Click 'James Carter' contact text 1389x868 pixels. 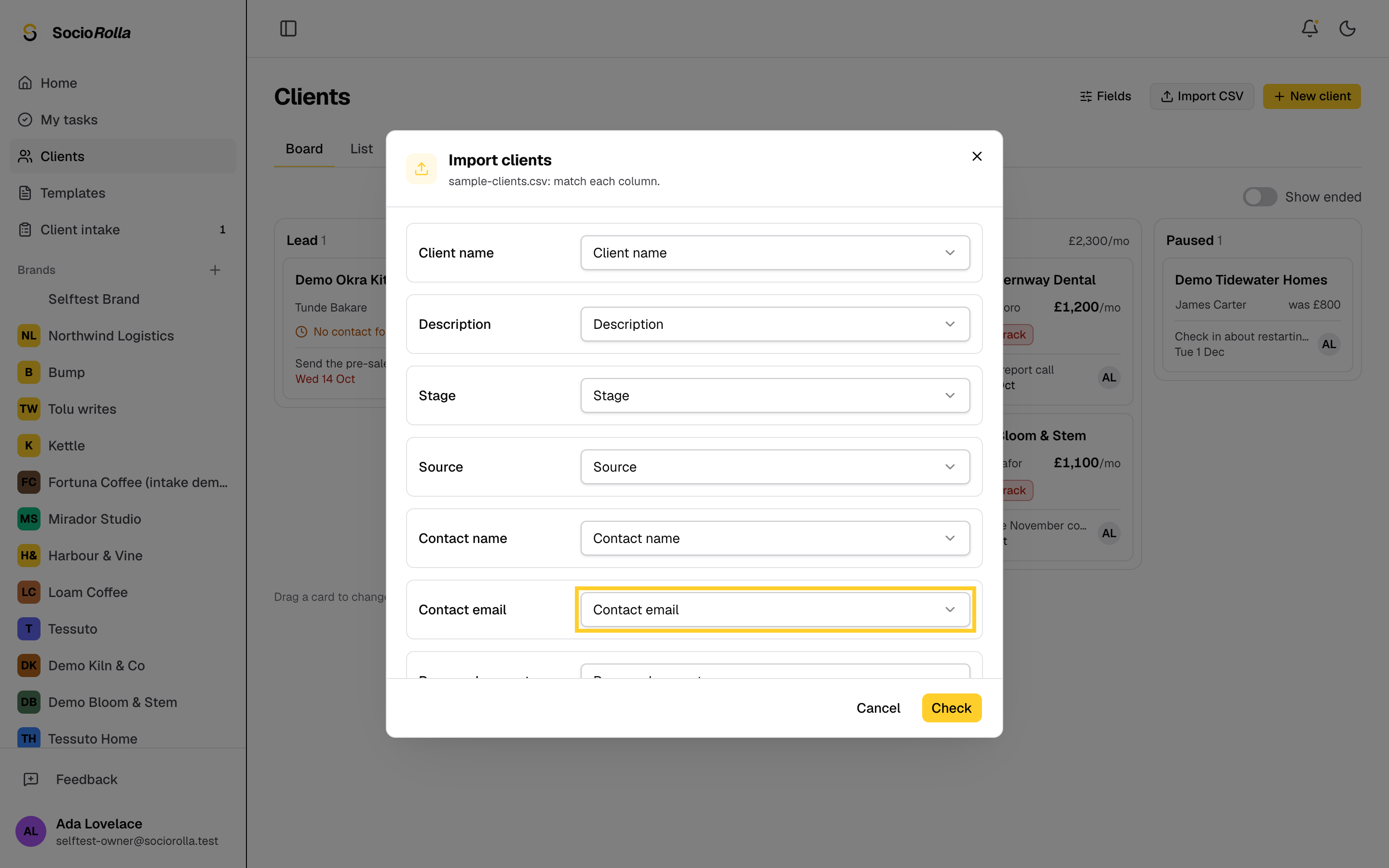pyautogui.click(x=1210, y=305)
